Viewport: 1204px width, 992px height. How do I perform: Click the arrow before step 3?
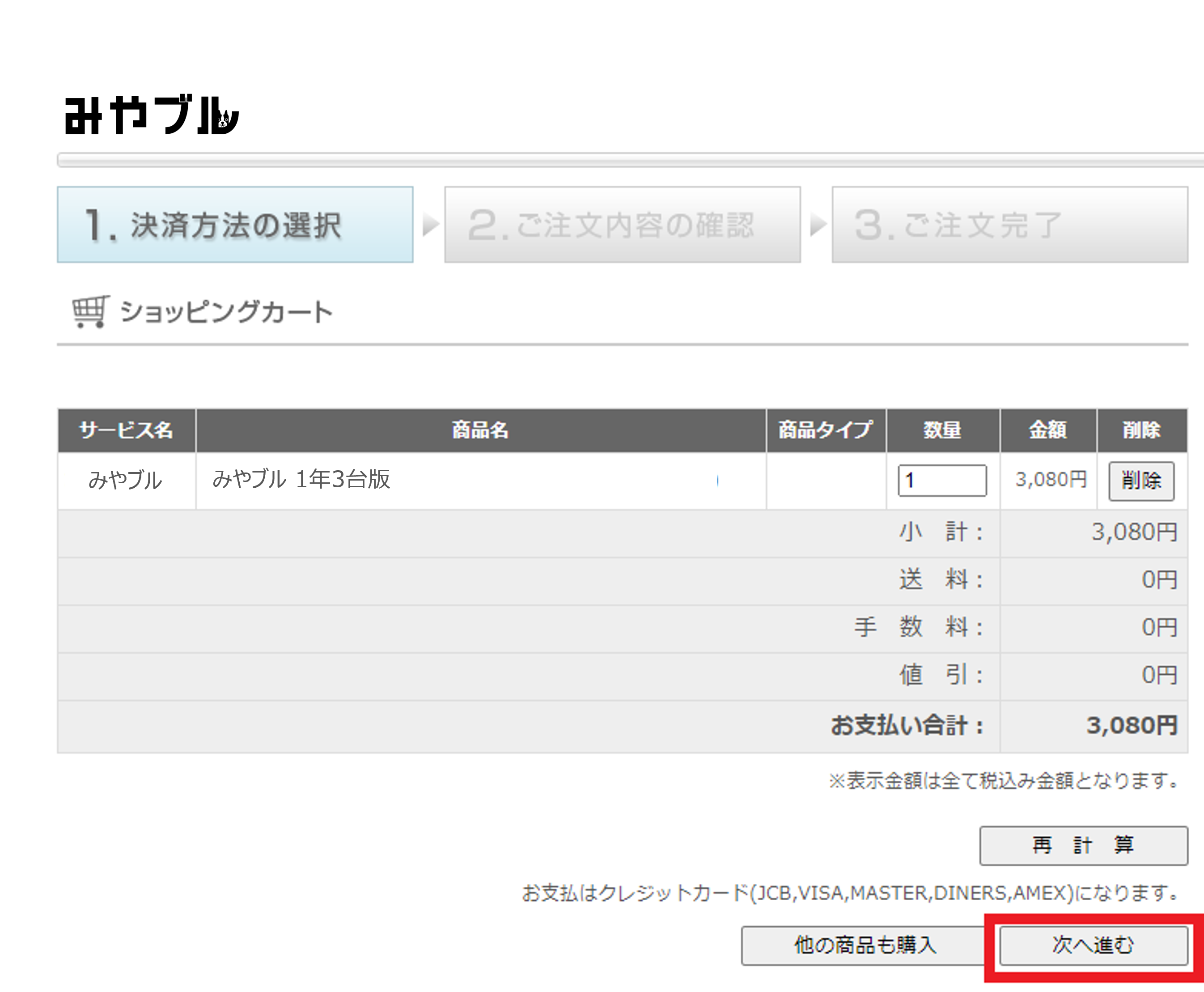click(818, 225)
